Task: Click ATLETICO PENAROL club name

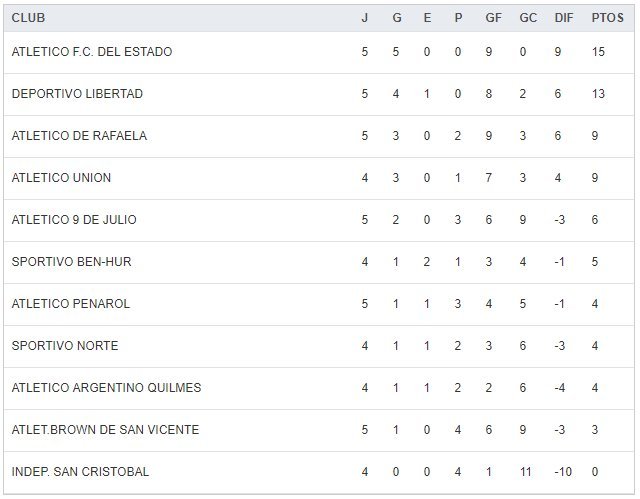Action: [x=71, y=304]
